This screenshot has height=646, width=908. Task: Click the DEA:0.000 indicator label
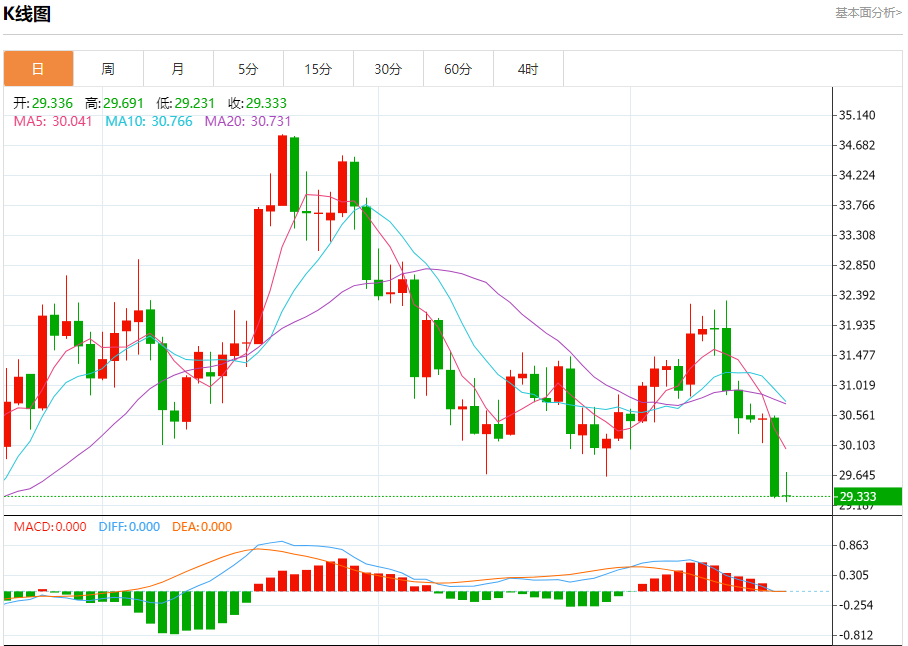(x=202, y=527)
